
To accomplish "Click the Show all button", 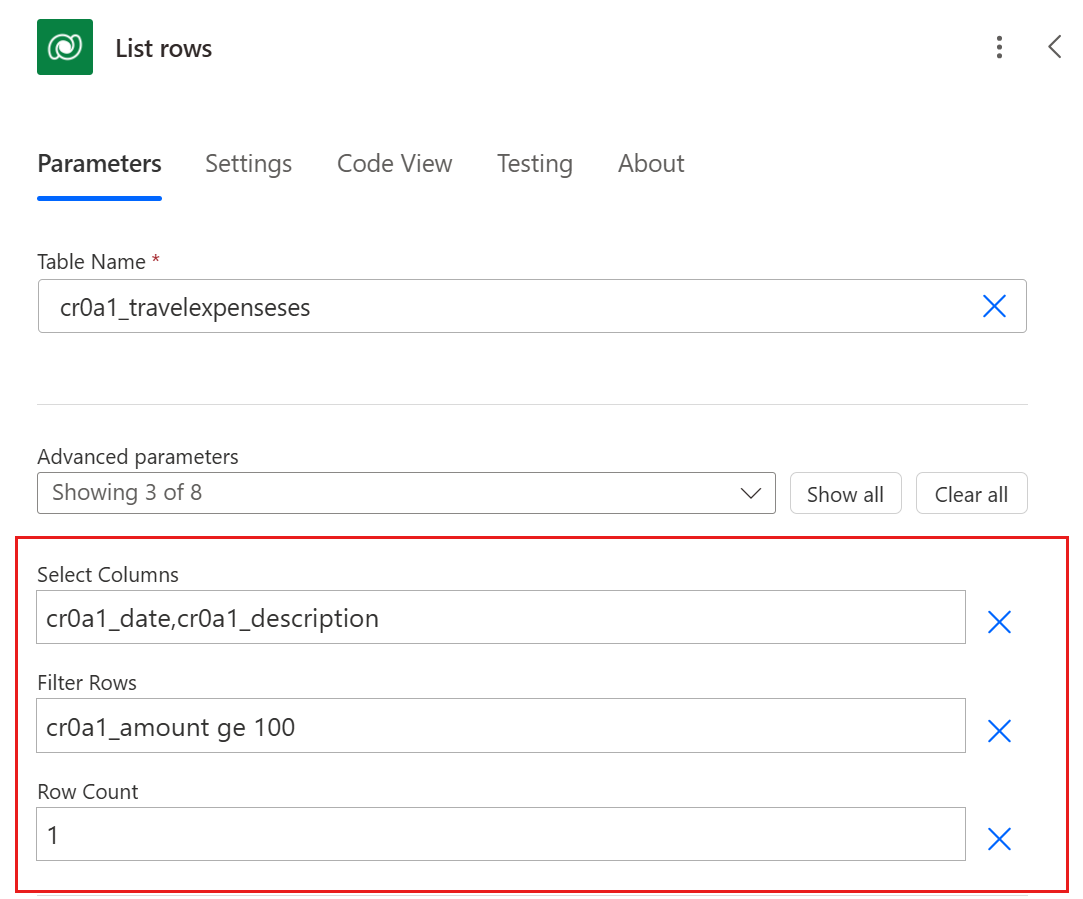I will coord(845,493).
